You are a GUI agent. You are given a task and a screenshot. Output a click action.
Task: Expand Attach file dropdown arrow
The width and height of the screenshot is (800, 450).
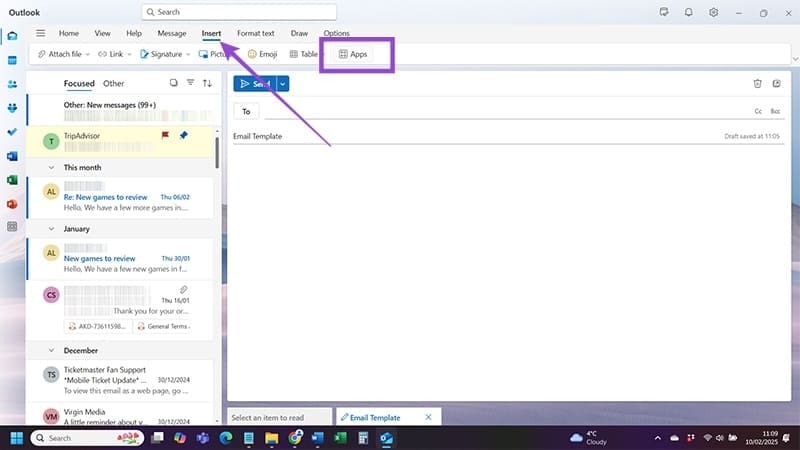pos(88,54)
